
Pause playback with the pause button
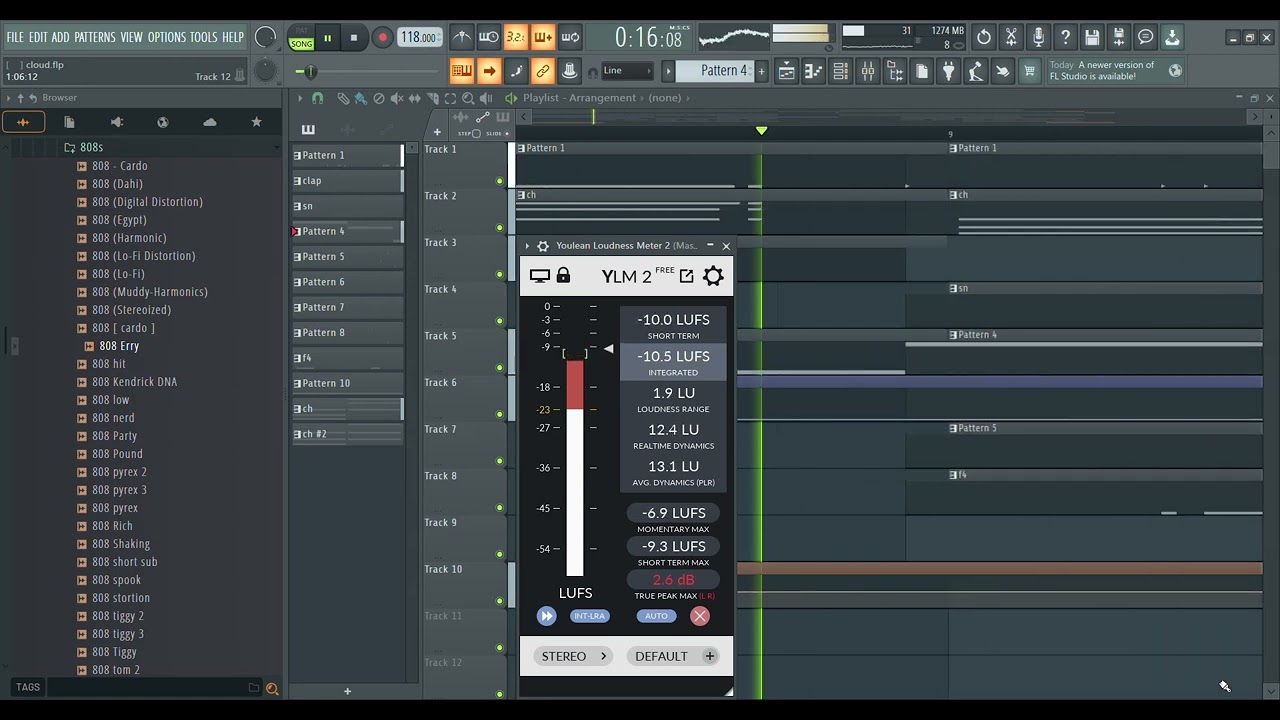tap(327, 38)
